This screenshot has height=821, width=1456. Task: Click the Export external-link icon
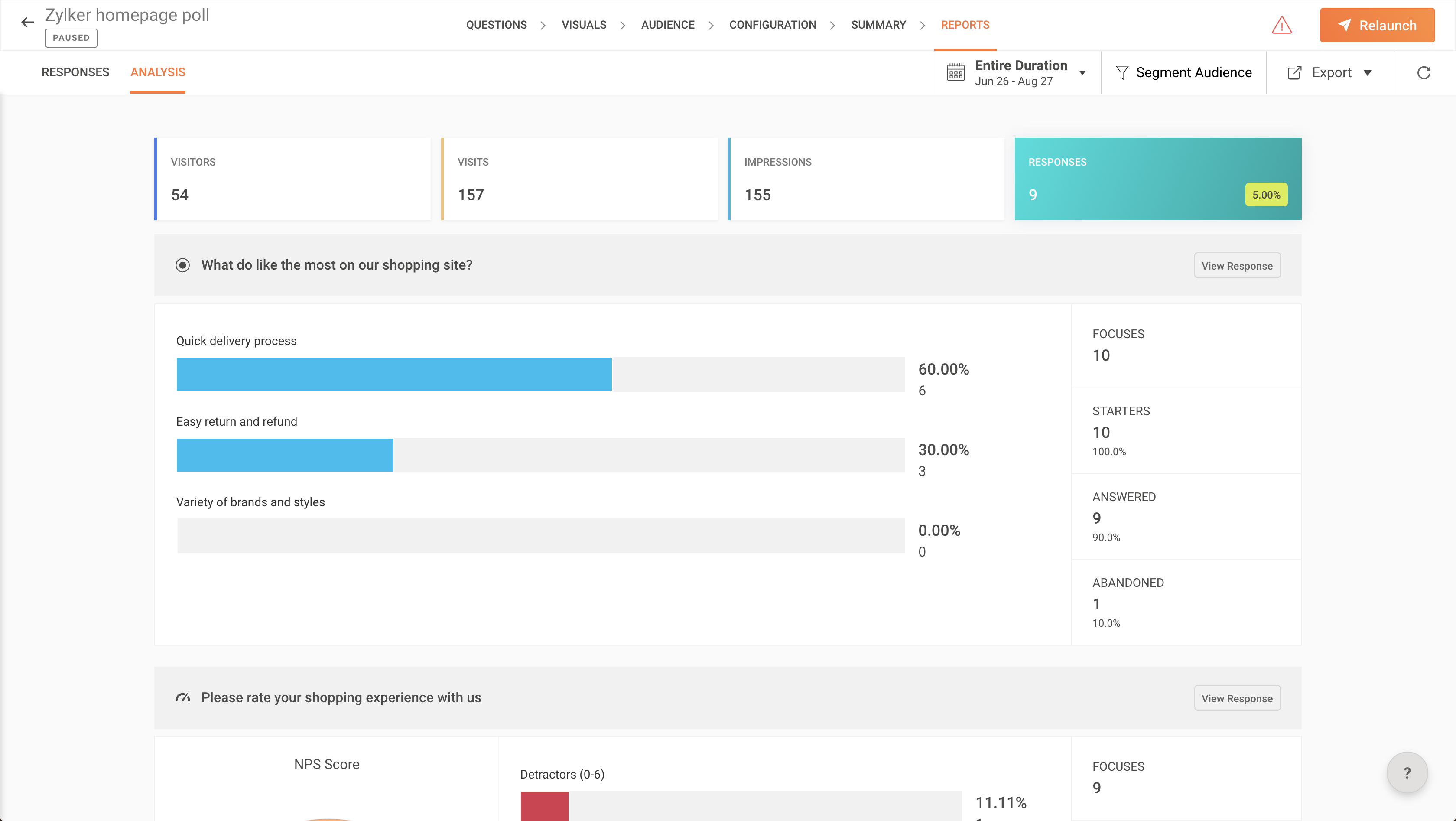coord(1294,72)
